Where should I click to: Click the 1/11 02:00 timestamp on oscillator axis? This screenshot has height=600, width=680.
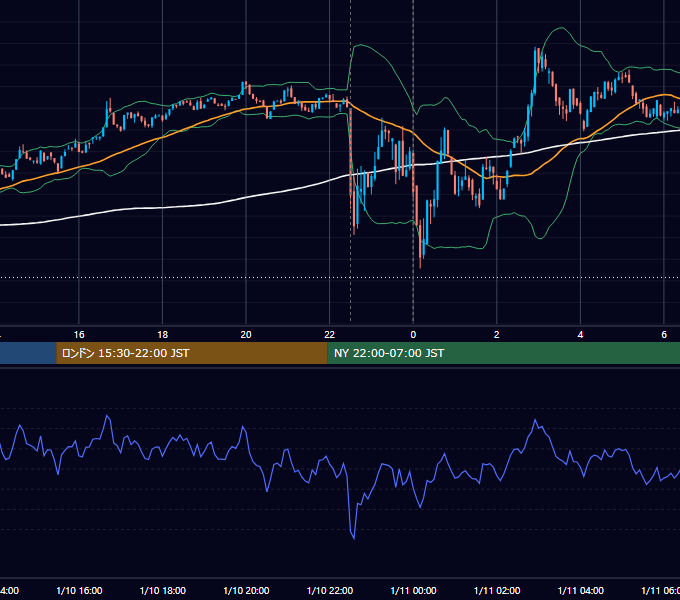pos(497,590)
